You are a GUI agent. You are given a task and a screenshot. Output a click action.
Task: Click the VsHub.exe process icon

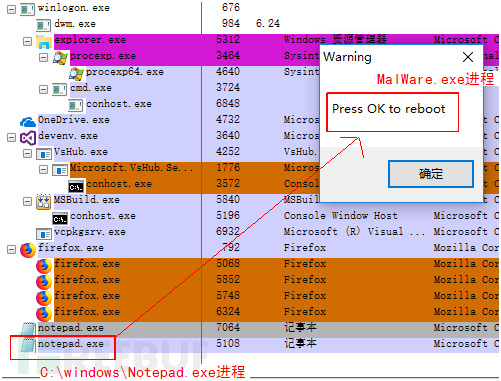click(x=44, y=154)
